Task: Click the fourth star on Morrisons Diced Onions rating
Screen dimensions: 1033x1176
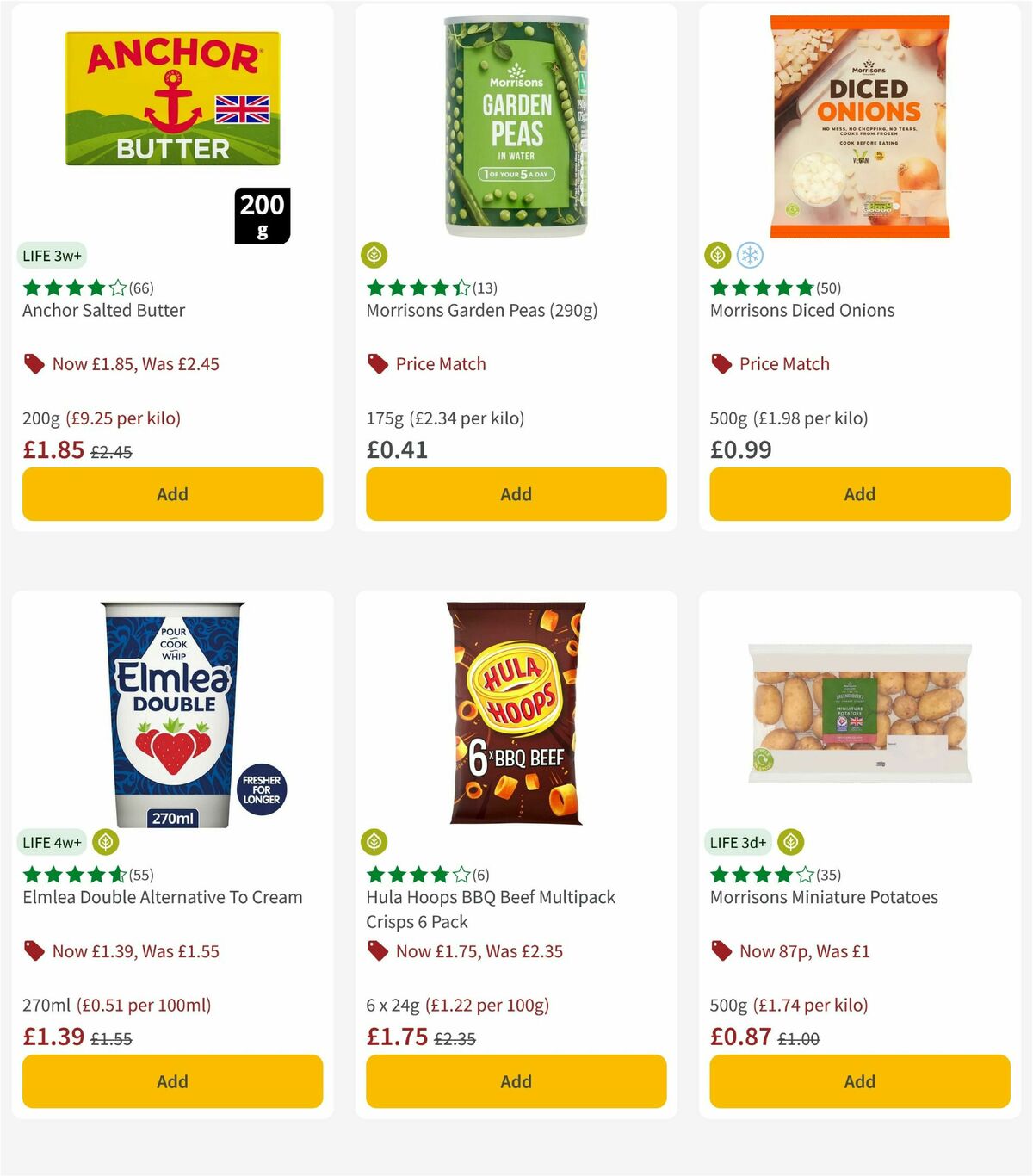Action: tap(782, 288)
